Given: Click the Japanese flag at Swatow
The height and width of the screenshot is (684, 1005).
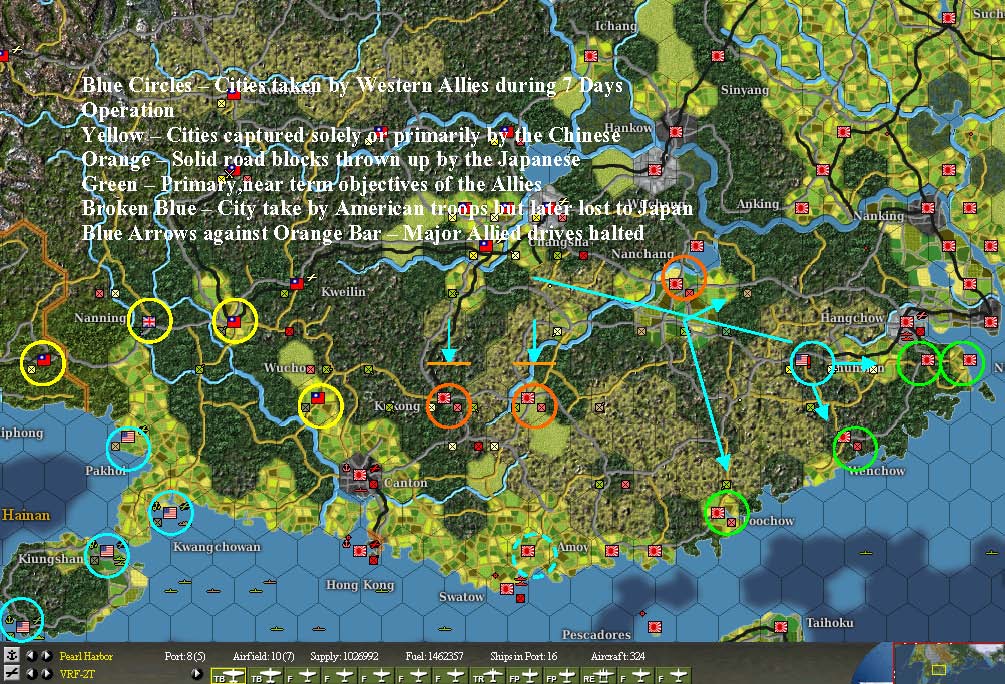Looking at the screenshot, I should click(x=507, y=588).
